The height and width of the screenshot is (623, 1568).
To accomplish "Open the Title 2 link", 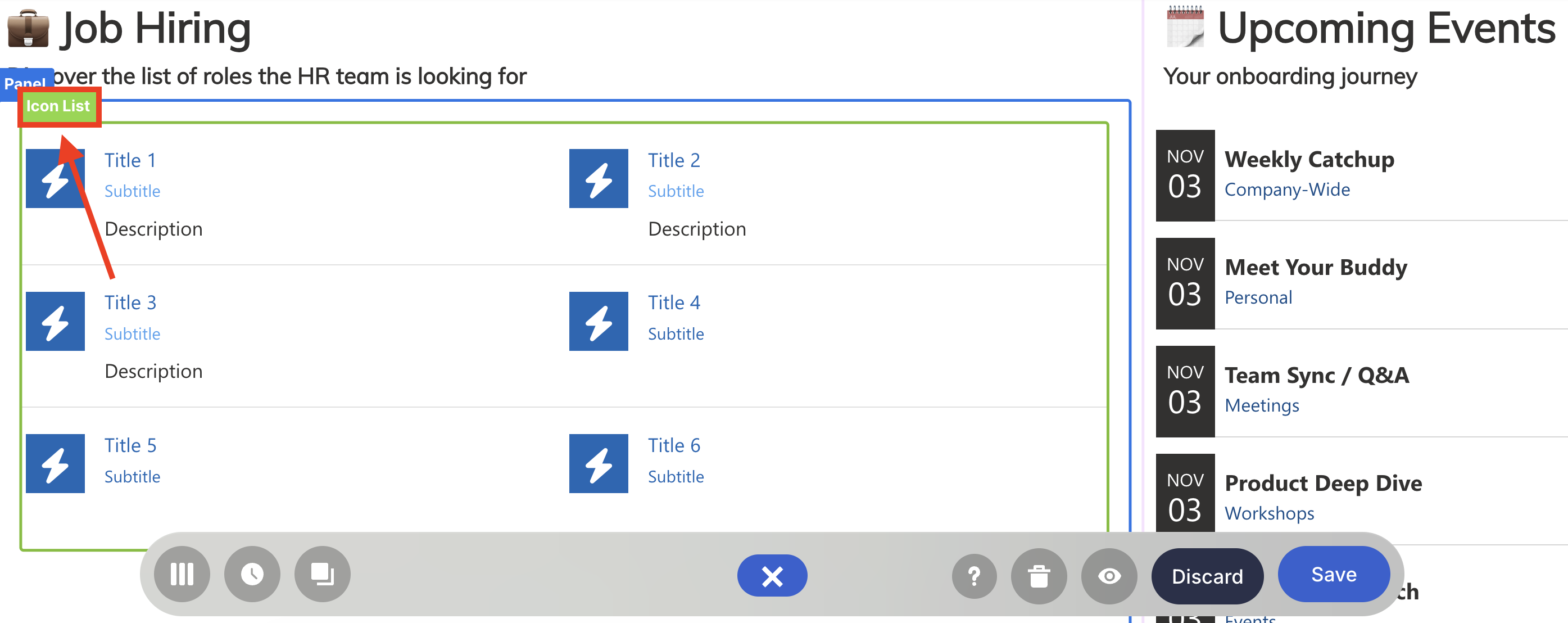I will tap(674, 160).
